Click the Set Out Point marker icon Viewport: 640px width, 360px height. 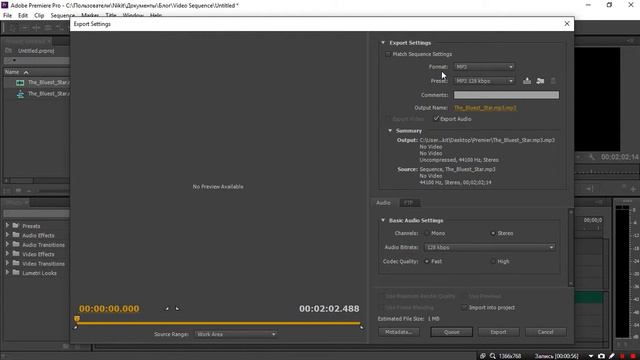177,309
